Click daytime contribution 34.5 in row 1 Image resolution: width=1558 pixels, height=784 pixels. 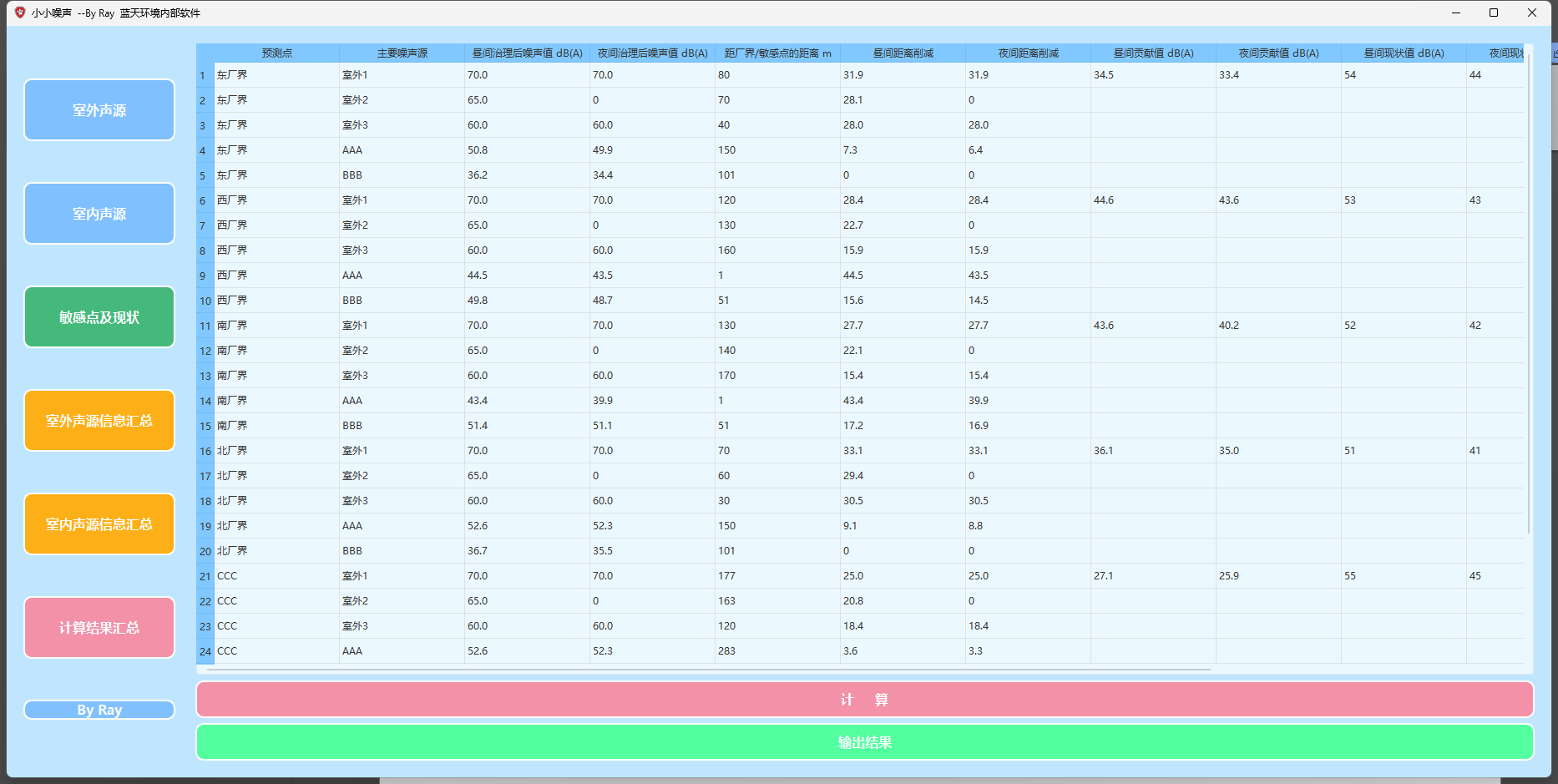[x=1153, y=75]
